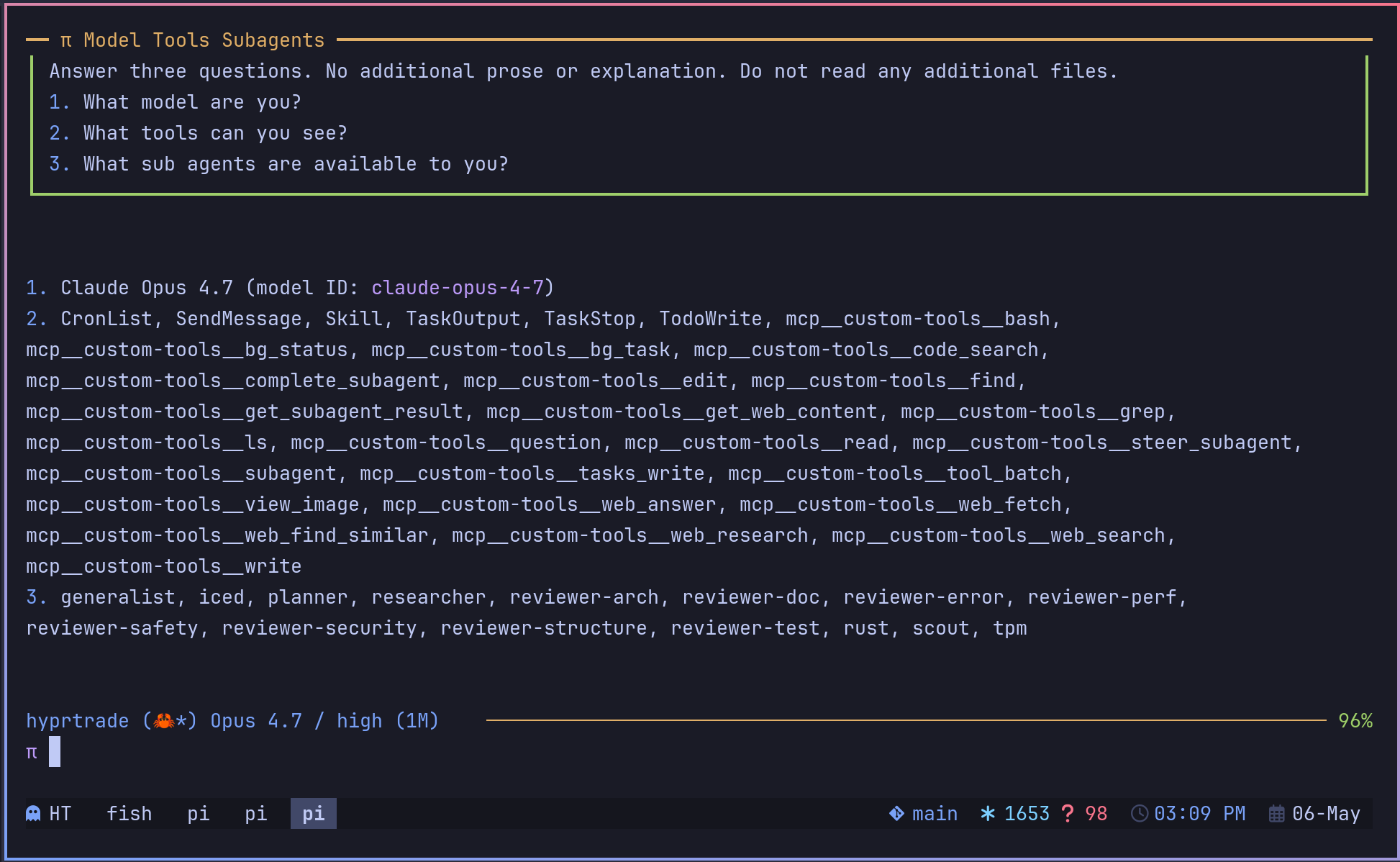Click the question What tools can you see?
Viewport: 1400px width, 862px height.
coord(216,133)
